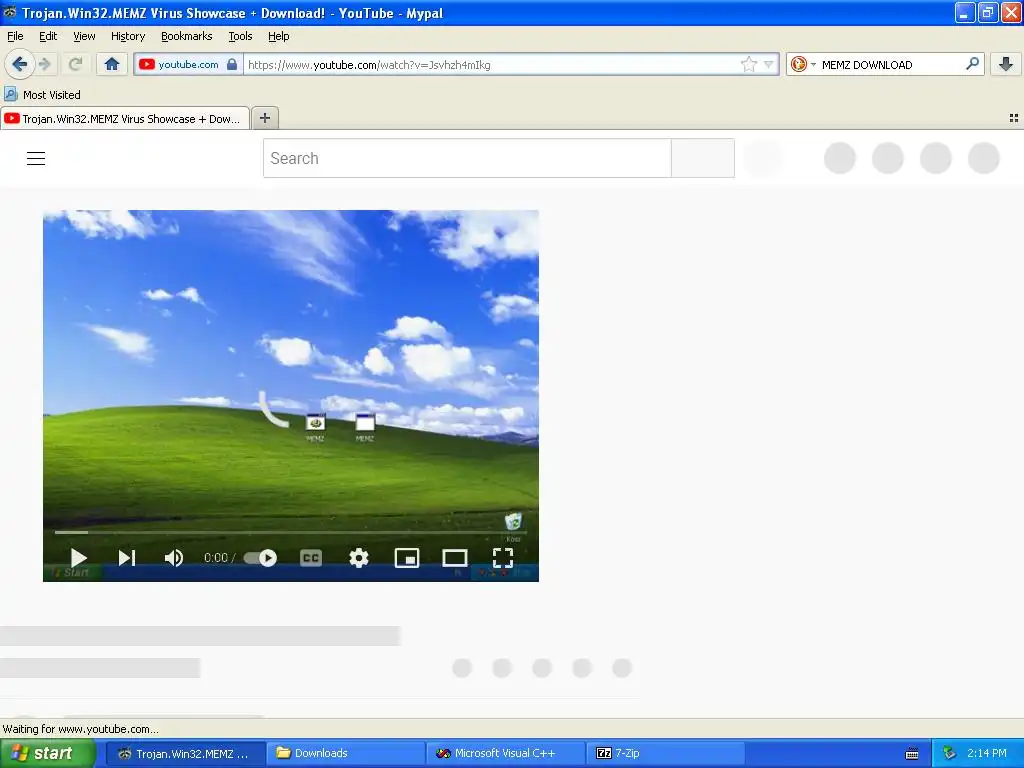Switch to Downloads folder taskbar button
This screenshot has width=1024, height=768.
coord(345,754)
